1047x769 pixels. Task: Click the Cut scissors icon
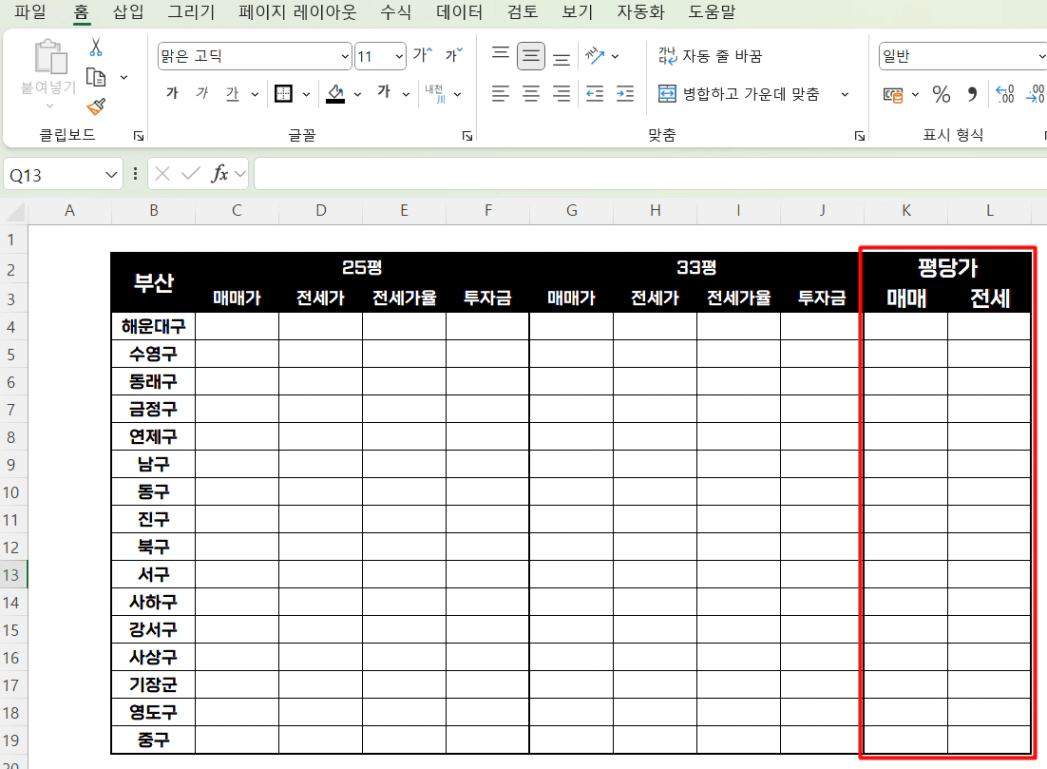tap(97, 47)
